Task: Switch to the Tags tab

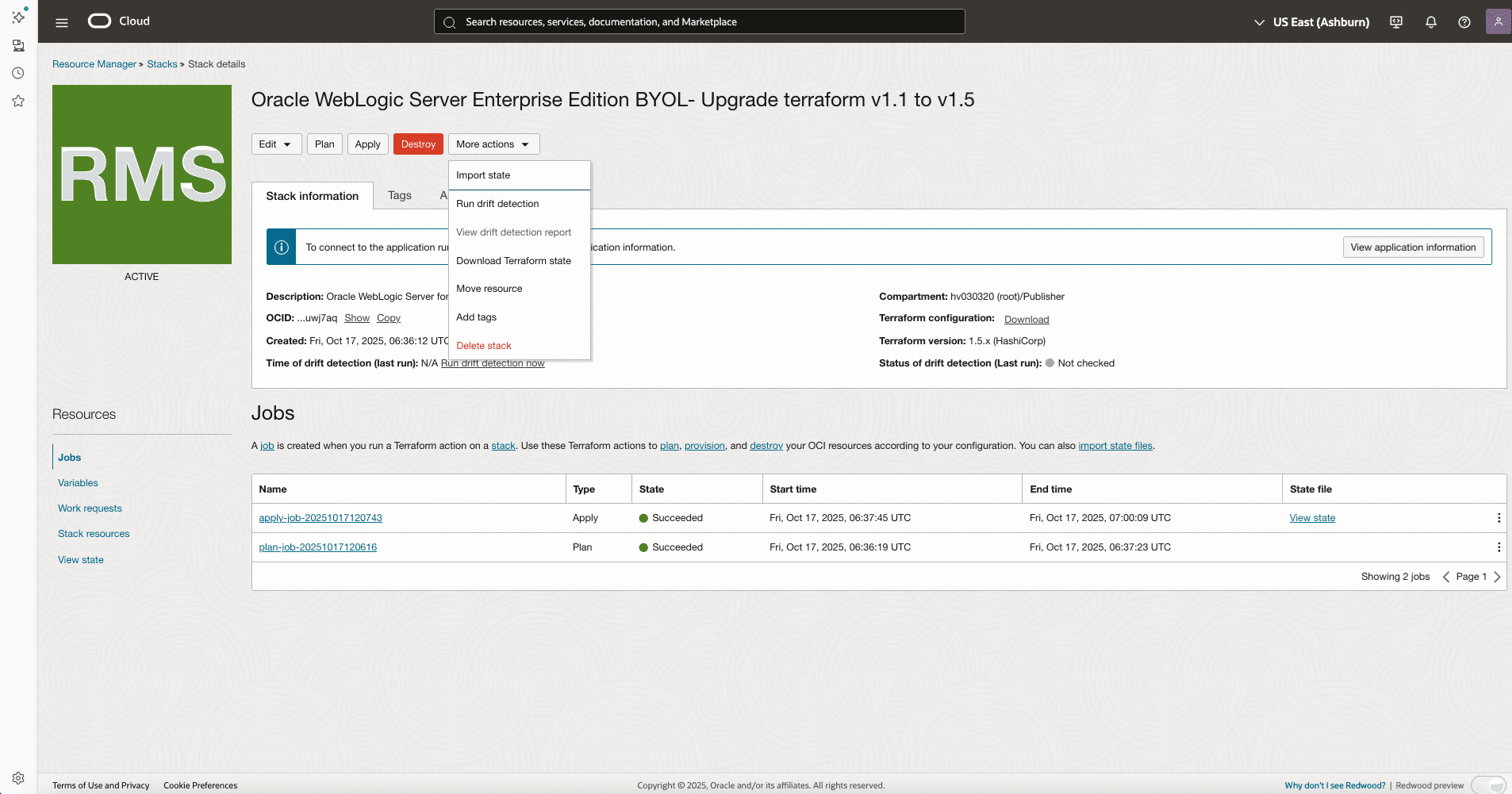Action: tap(399, 195)
